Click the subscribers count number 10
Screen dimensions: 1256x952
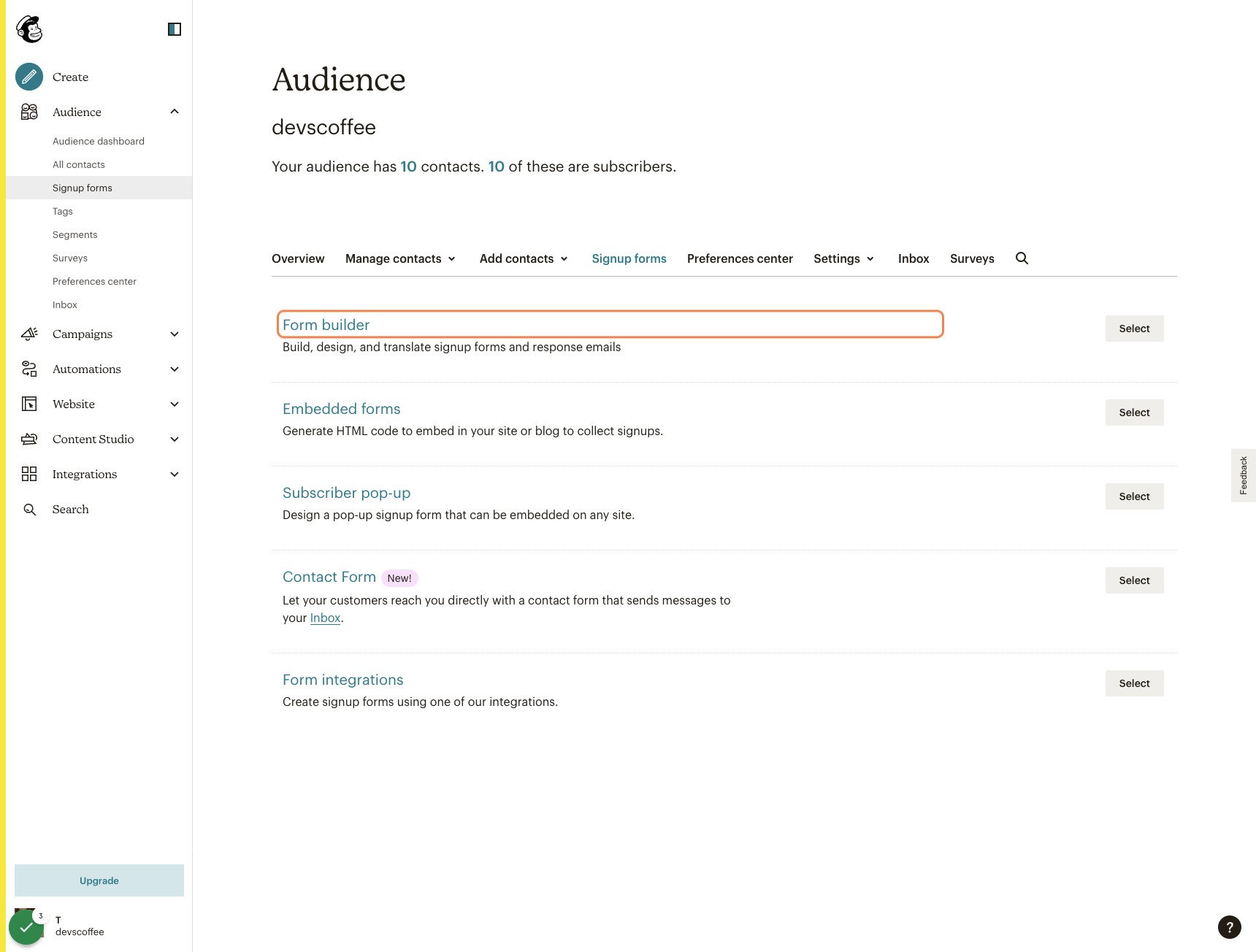(496, 166)
